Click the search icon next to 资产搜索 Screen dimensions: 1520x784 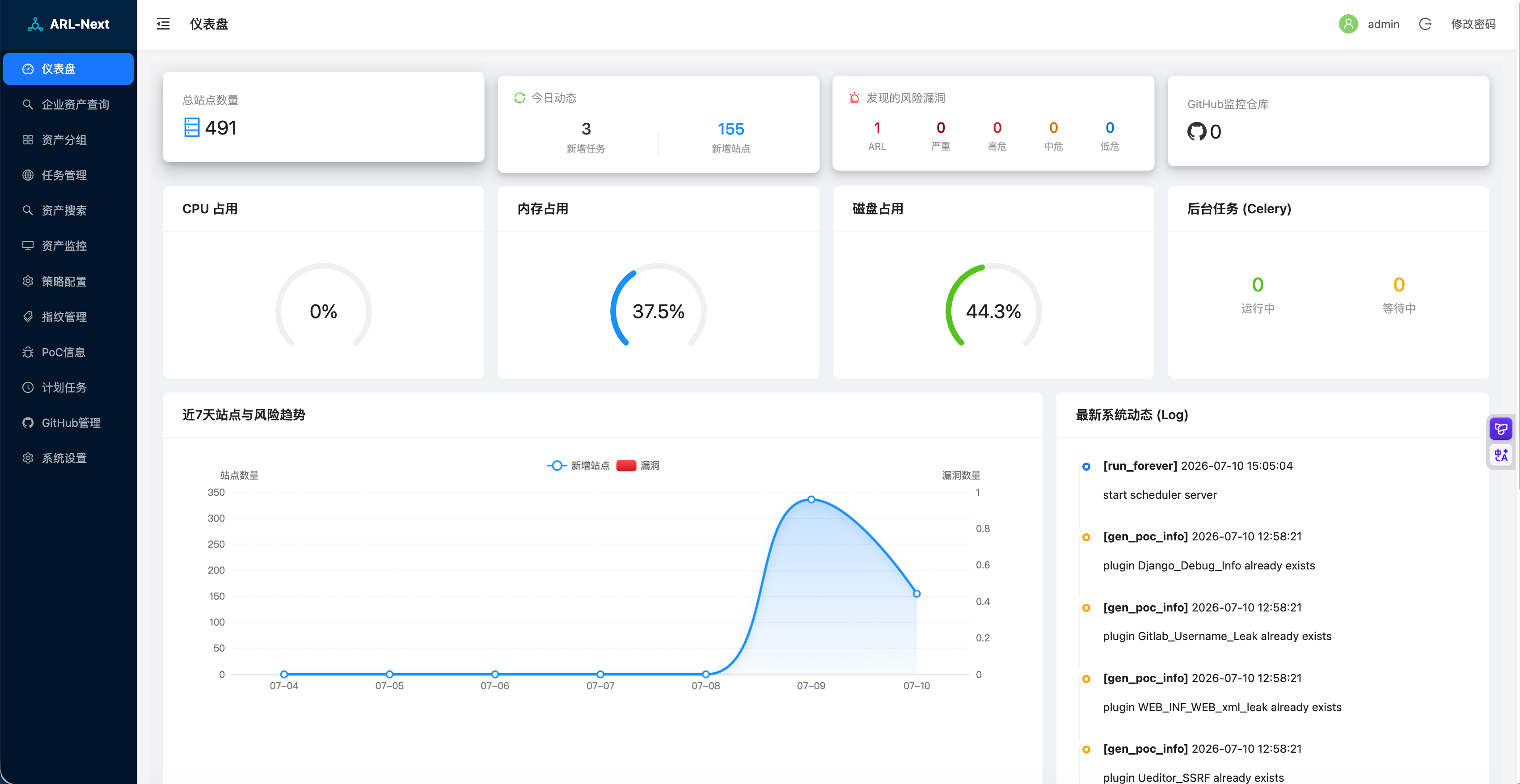pyautogui.click(x=28, y=211)
